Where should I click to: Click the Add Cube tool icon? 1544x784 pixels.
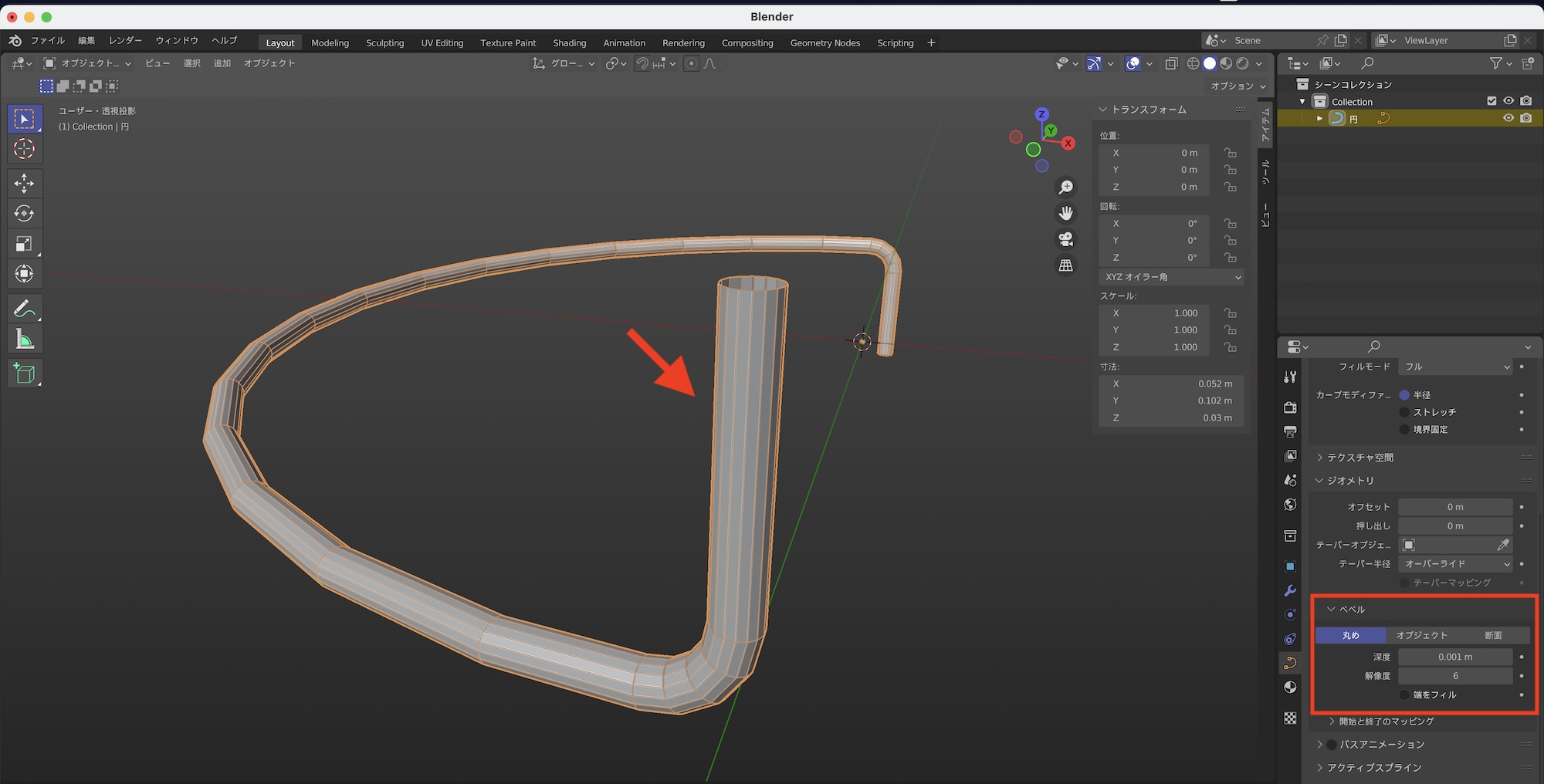[x=24, y=373]
